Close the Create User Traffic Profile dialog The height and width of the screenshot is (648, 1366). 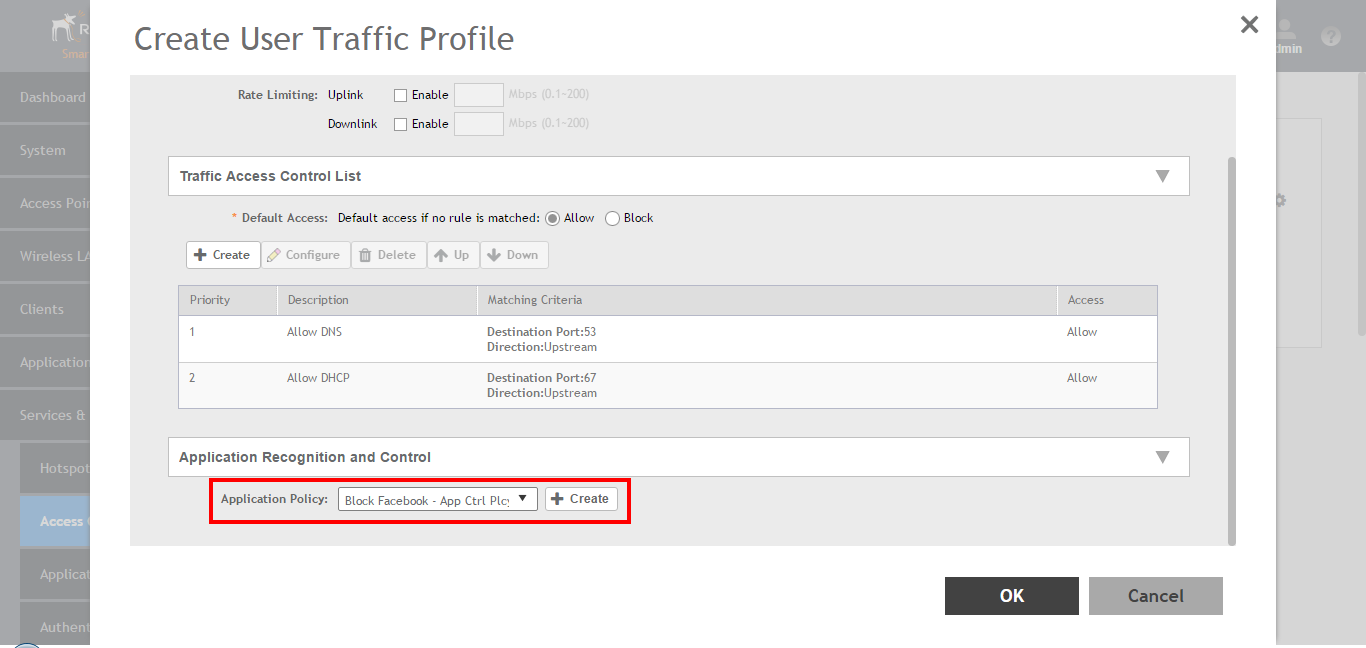pos(1249,25)
